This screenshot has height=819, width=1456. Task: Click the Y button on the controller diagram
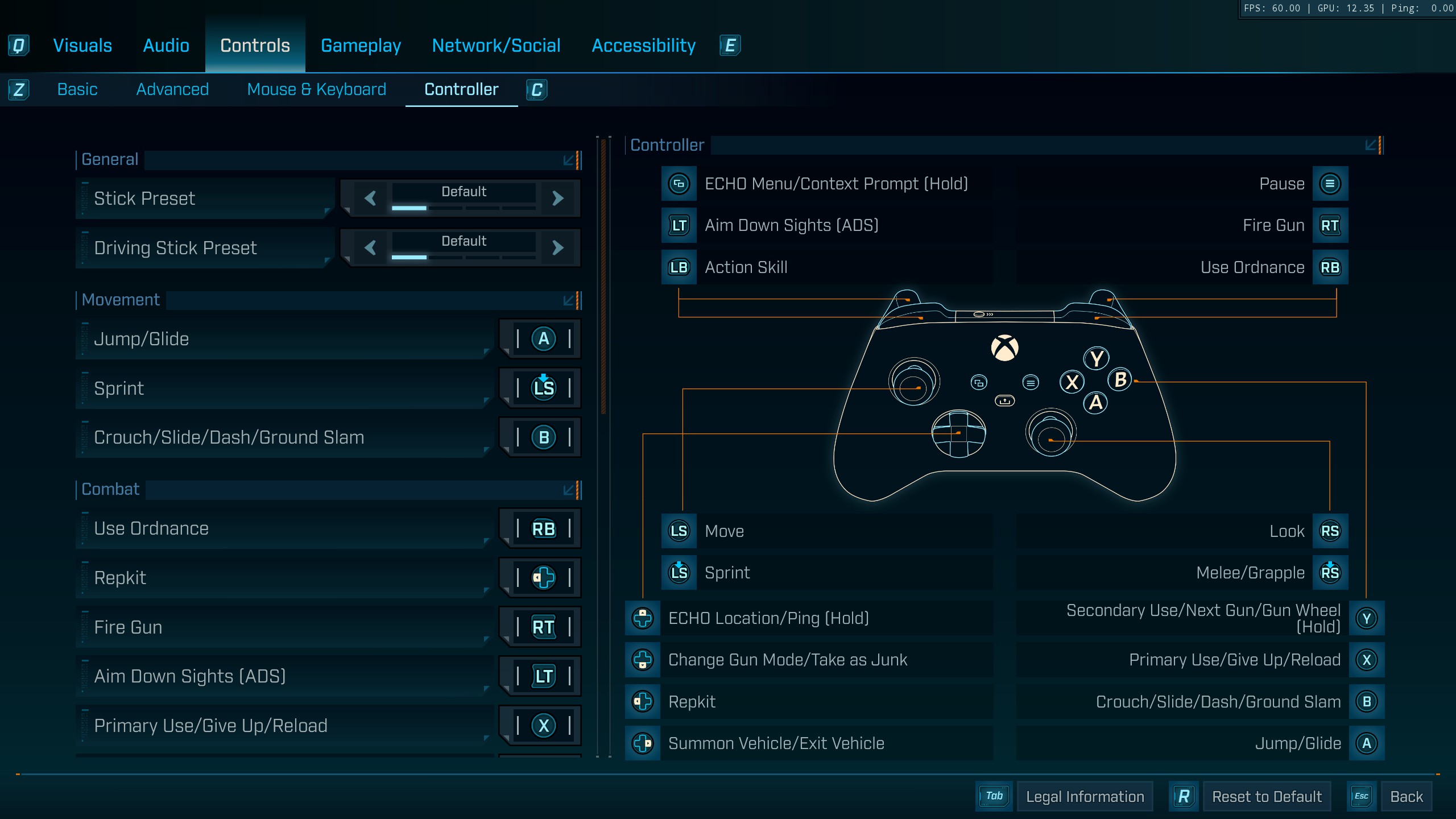click(1096, 358)
